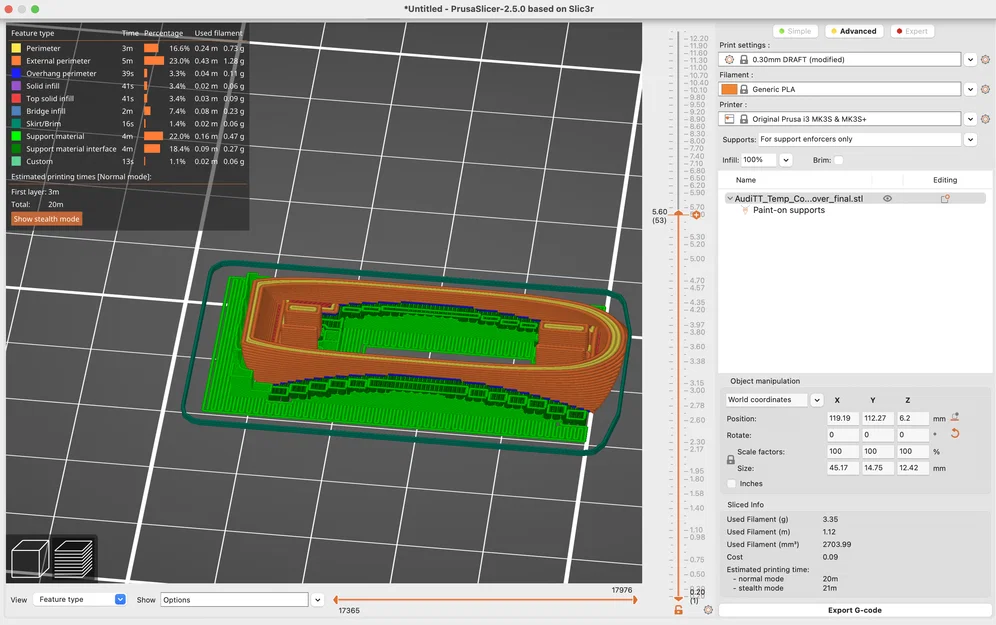
Task: Expand the Infill percentage dropdown
Action: tap(786, 160)
